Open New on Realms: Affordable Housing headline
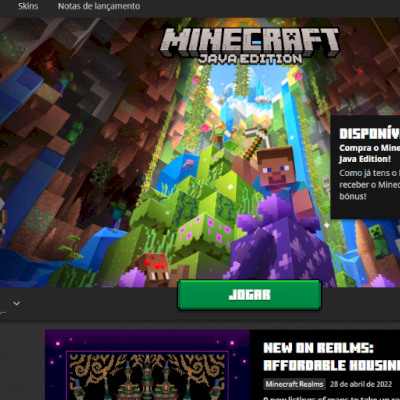400x400 pixels. click(332, 357)
